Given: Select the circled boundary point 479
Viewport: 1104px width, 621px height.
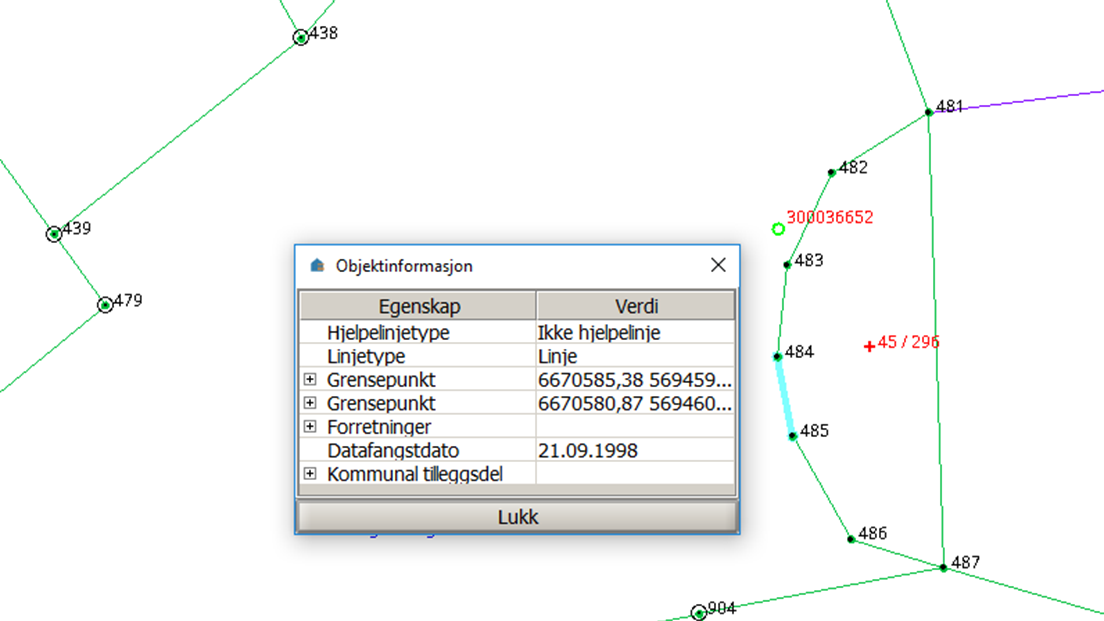Looking at the screenshot, I should (105, 305).
